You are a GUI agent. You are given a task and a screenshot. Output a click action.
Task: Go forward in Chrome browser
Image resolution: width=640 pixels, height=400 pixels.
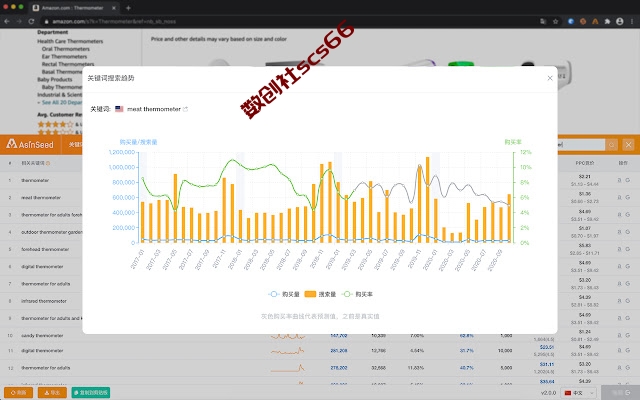(19, 21)
